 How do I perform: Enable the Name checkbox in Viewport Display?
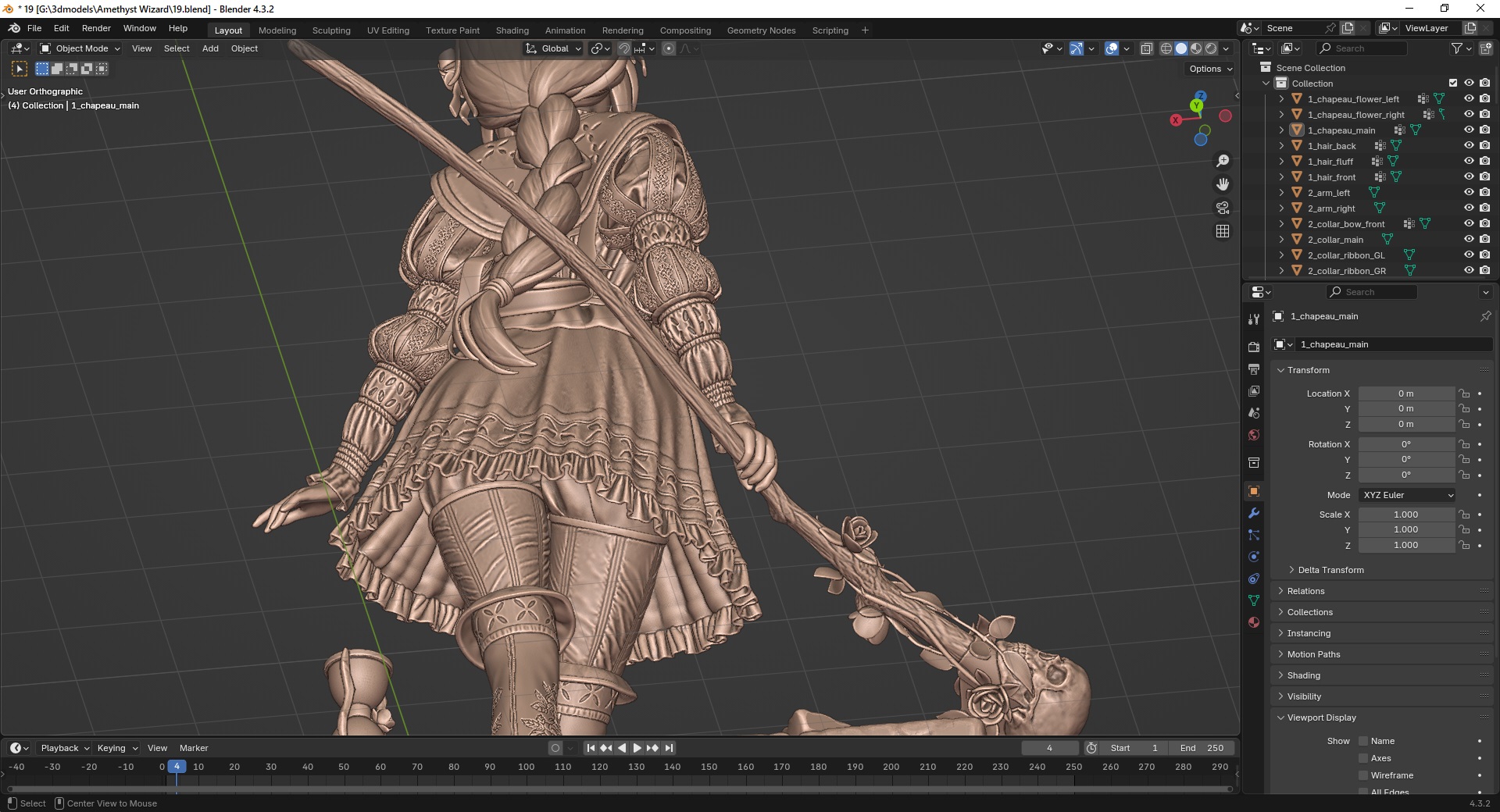tap(1363, 741)
